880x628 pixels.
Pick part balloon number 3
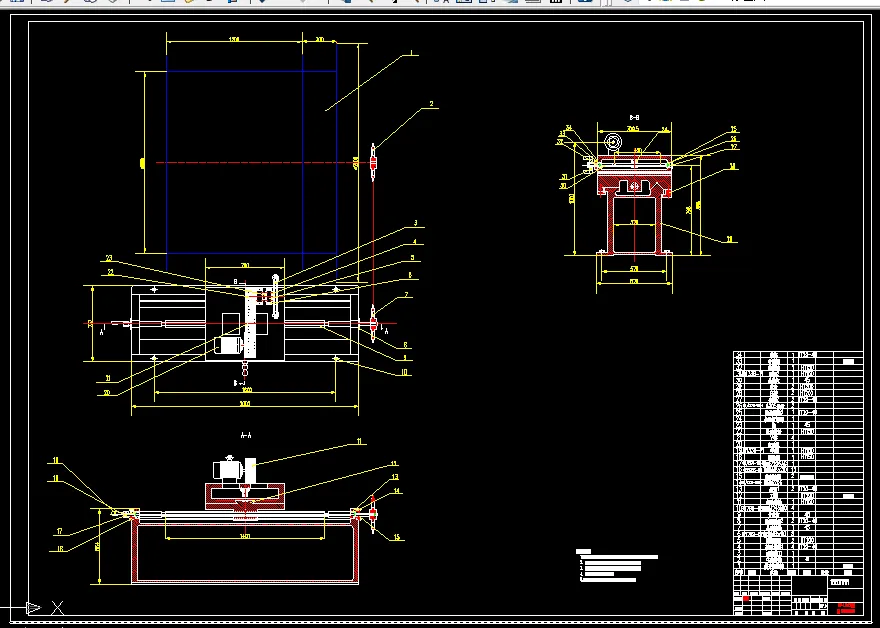[416, 223]
